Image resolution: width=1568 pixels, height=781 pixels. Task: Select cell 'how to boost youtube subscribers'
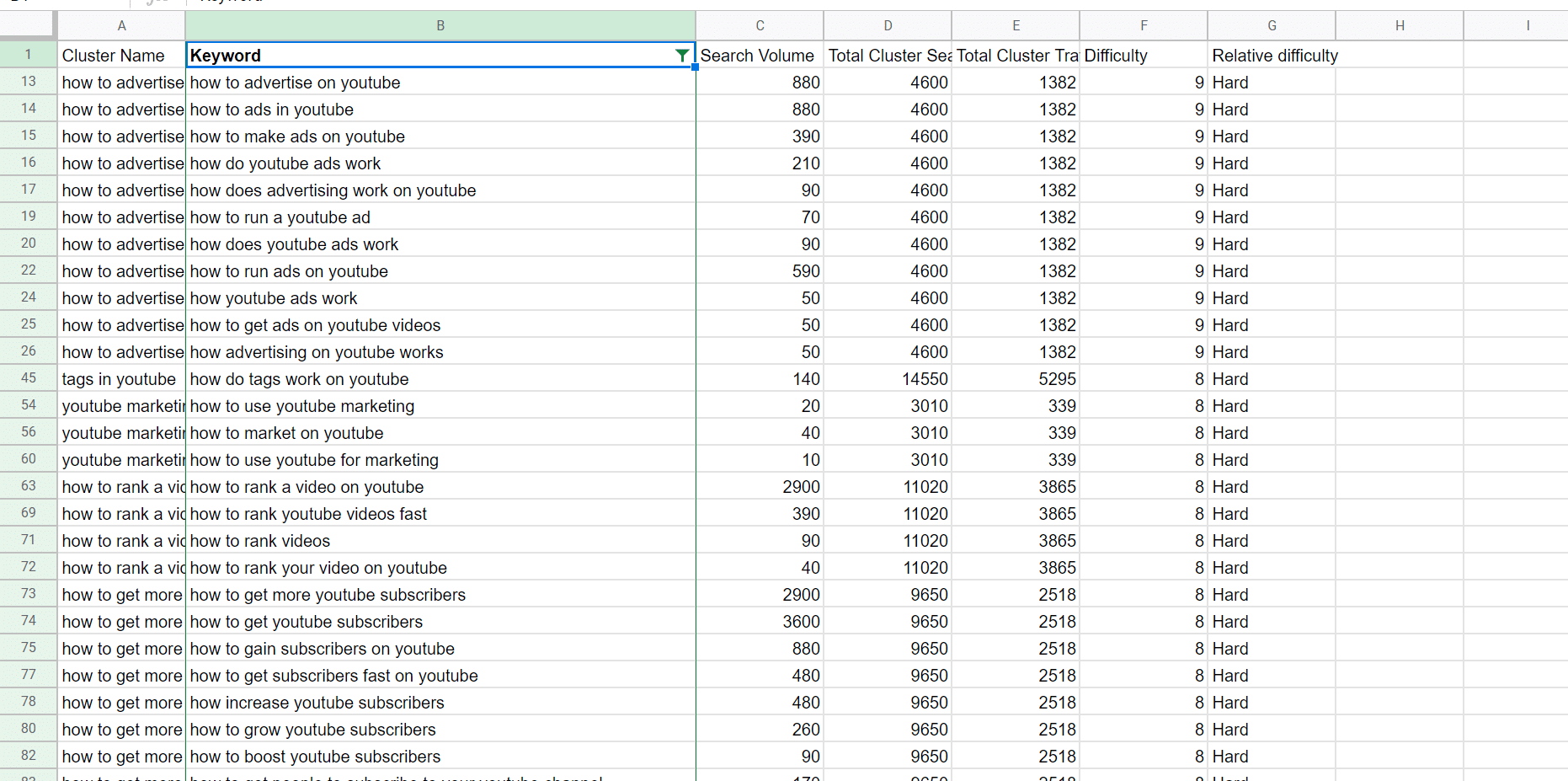440,757
